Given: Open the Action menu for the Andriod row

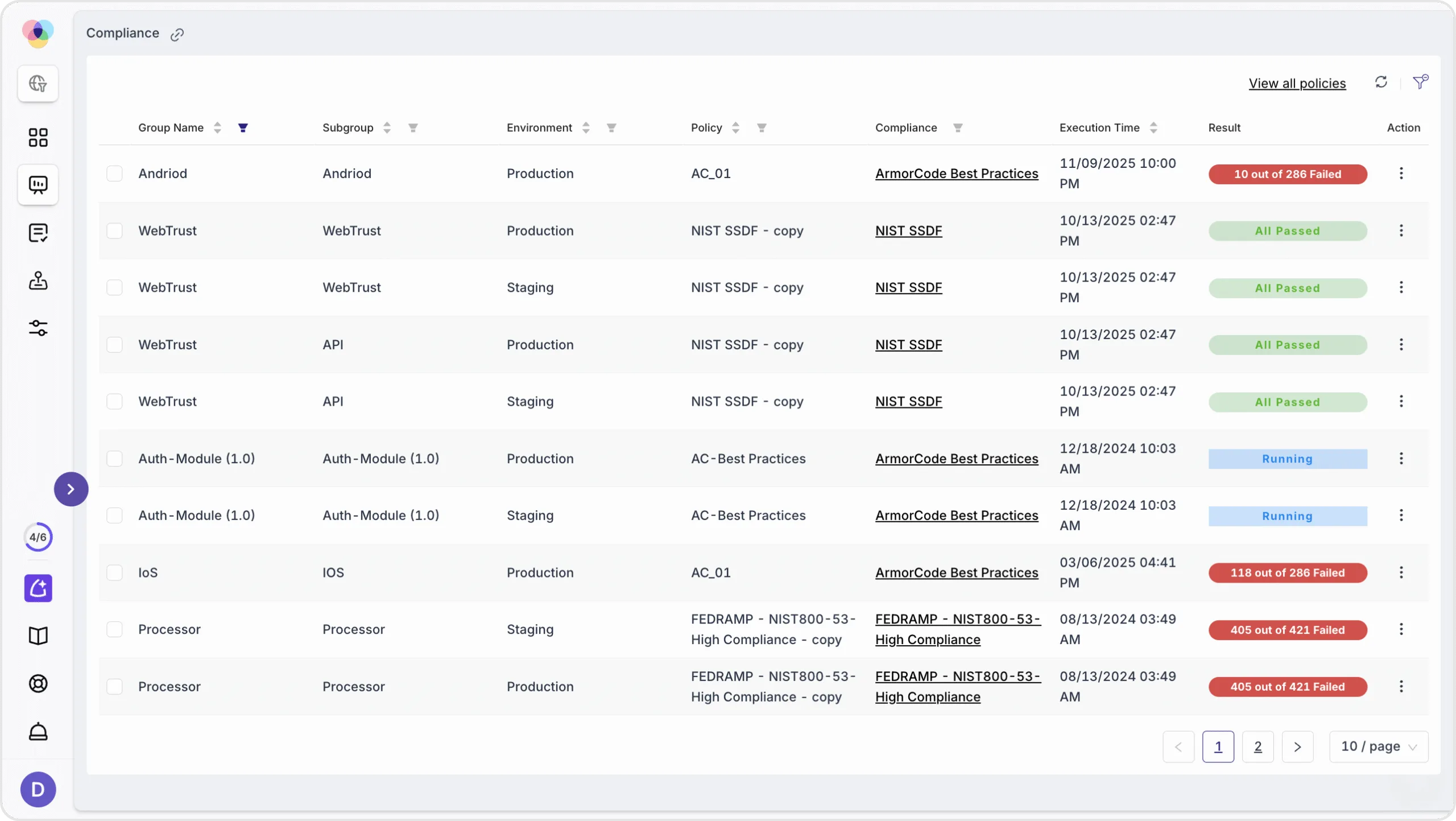Looking at the screenshot, I should tap(1401, 173).
